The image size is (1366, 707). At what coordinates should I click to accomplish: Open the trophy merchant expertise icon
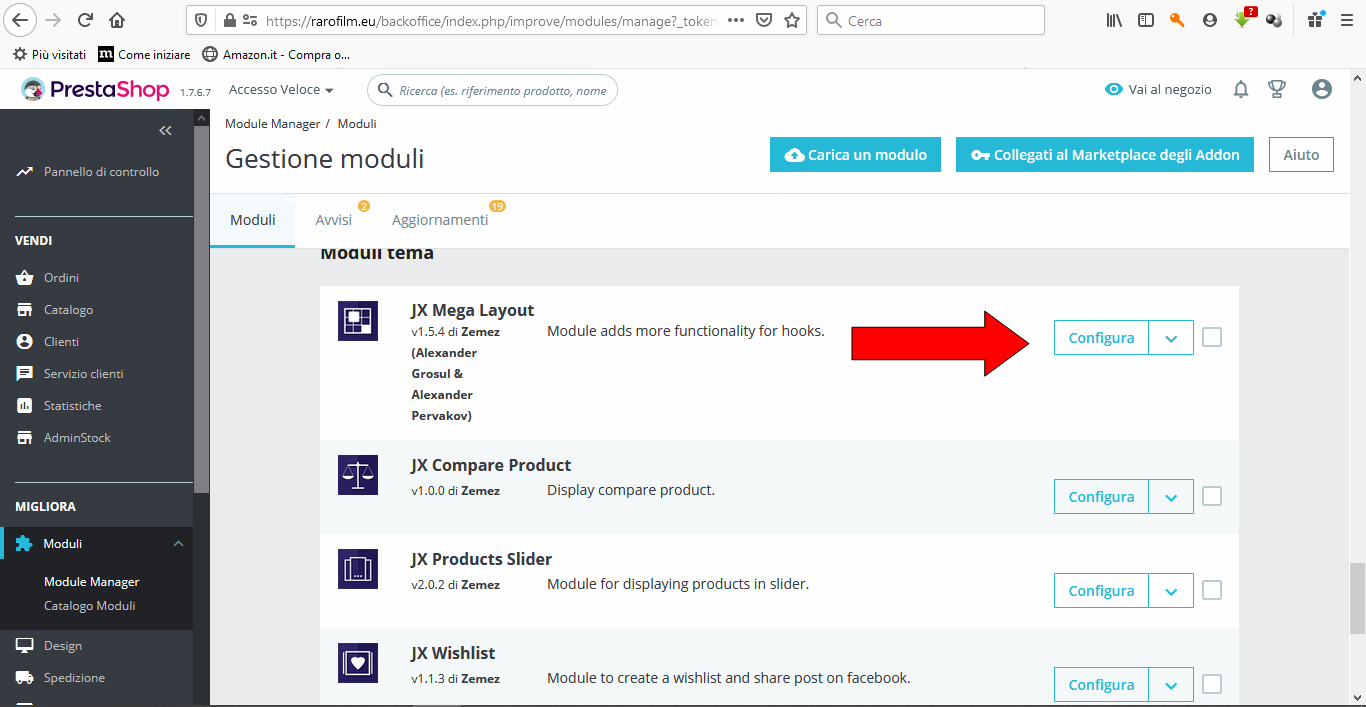pos(1277,90)
